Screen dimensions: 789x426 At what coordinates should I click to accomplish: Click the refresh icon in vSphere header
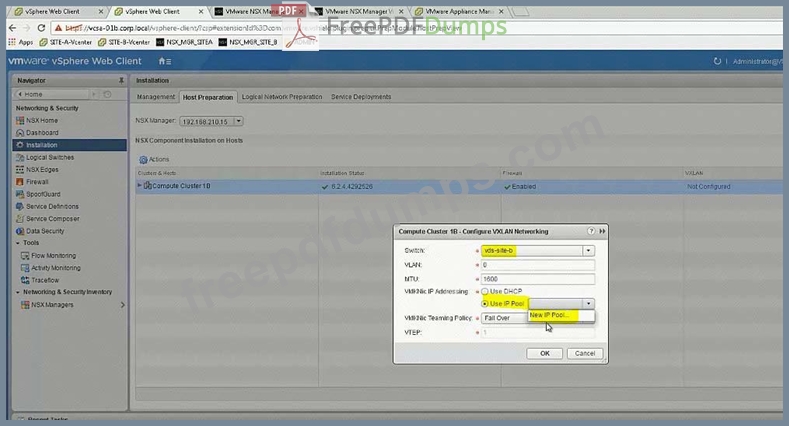[717, 61]
